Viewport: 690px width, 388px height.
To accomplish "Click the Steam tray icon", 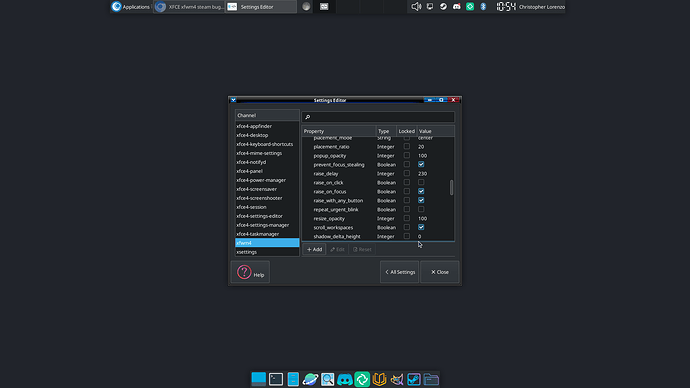I will (x=443, y=7).
